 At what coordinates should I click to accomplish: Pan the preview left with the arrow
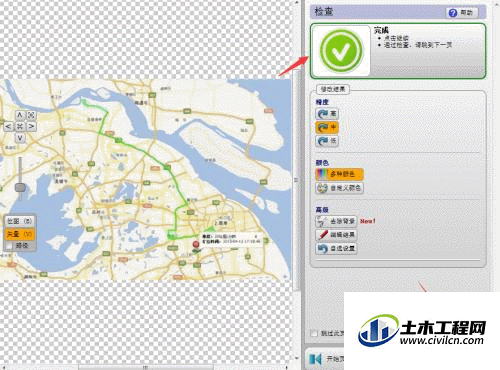9,126
